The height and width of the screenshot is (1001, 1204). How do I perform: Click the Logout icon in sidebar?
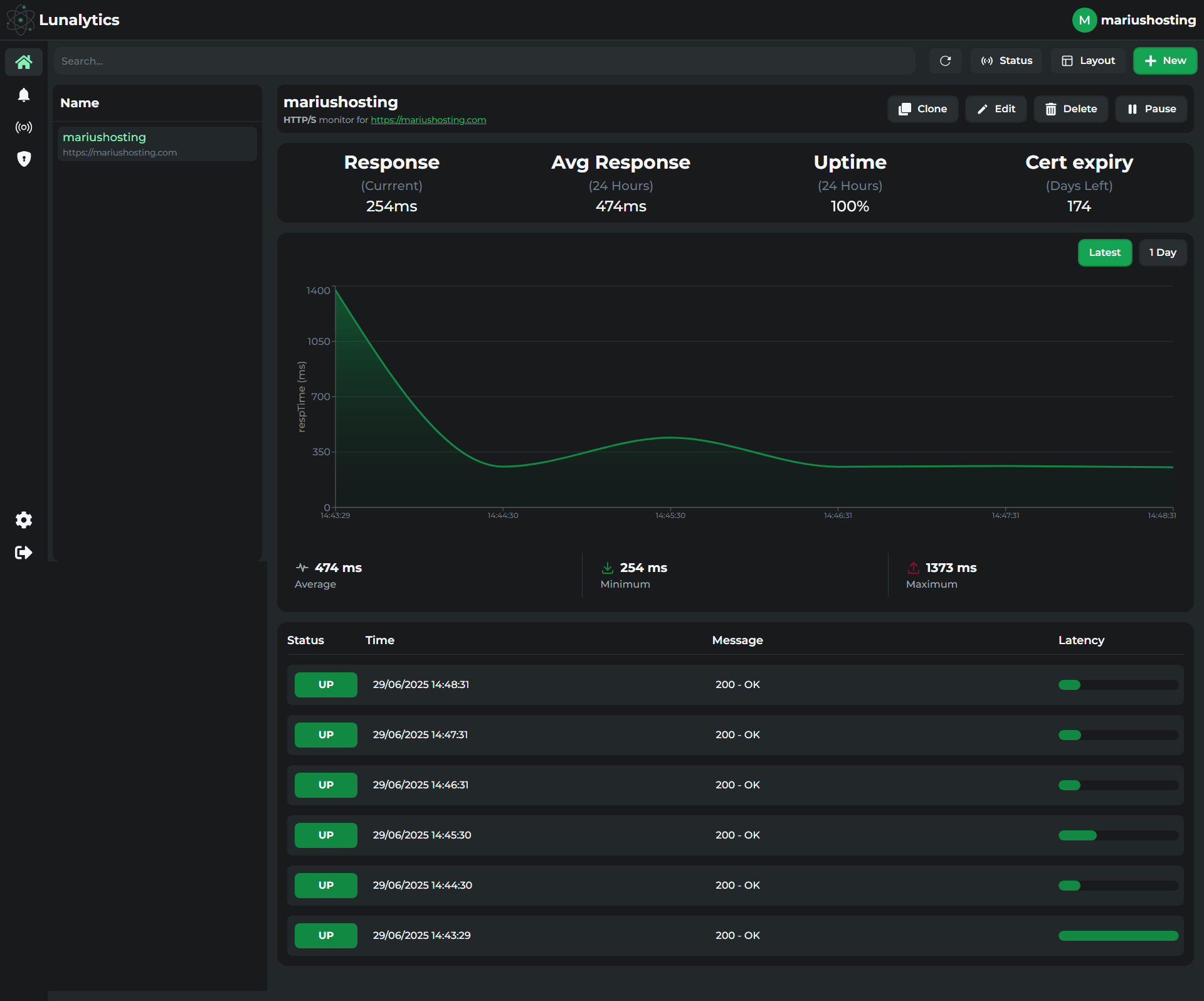(24, 553)
